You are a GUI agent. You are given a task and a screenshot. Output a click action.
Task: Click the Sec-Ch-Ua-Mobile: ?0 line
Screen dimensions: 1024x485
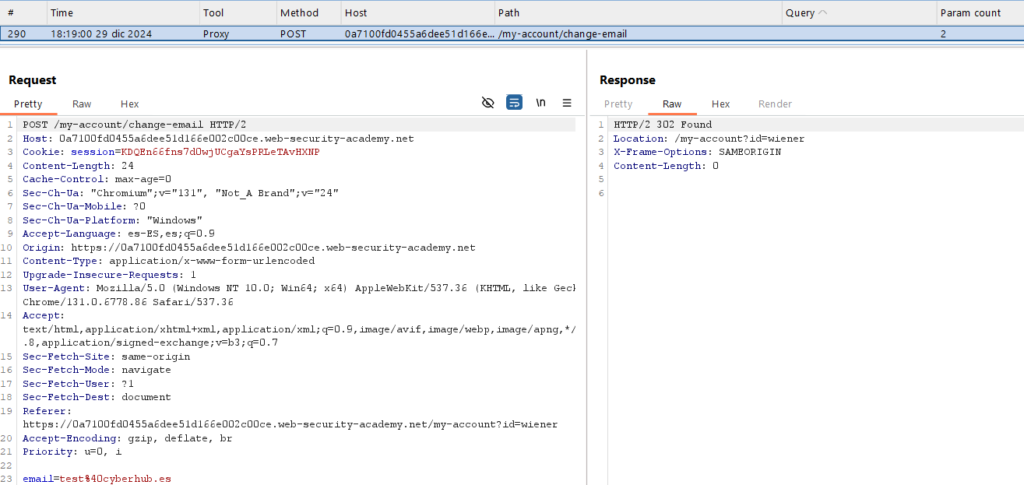pos(83,207)
